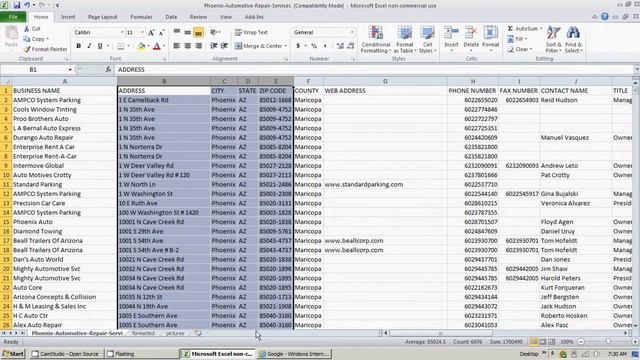Image resolution: width=640 pixels, height=360 pixels.
Task: Increase font size with Grow Font
Action: pos(151,32)
